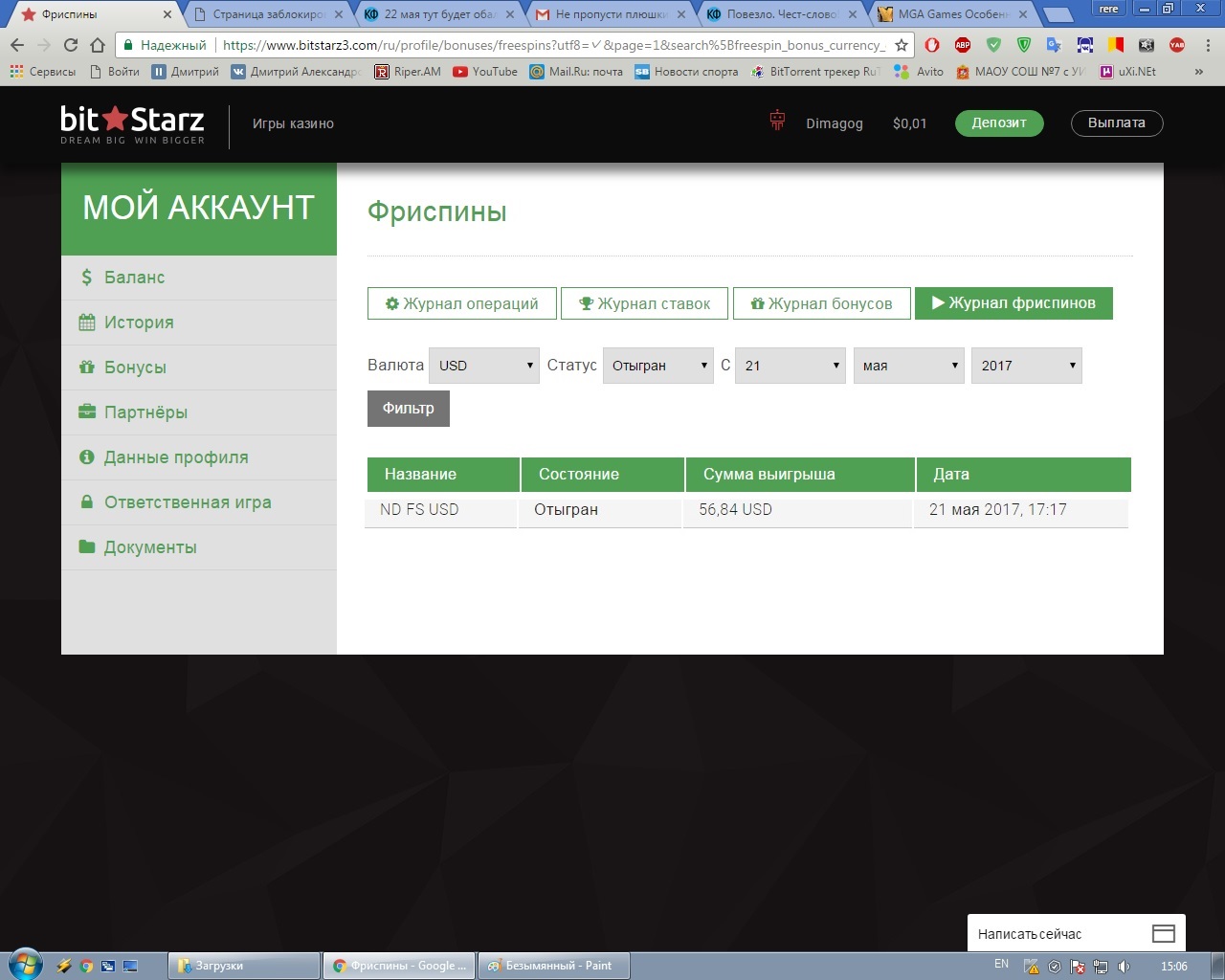The image size is (1225, 980).
Task: Open Баланс in the account sidebar
Action: pyautogui.click(x=199, y=278)
